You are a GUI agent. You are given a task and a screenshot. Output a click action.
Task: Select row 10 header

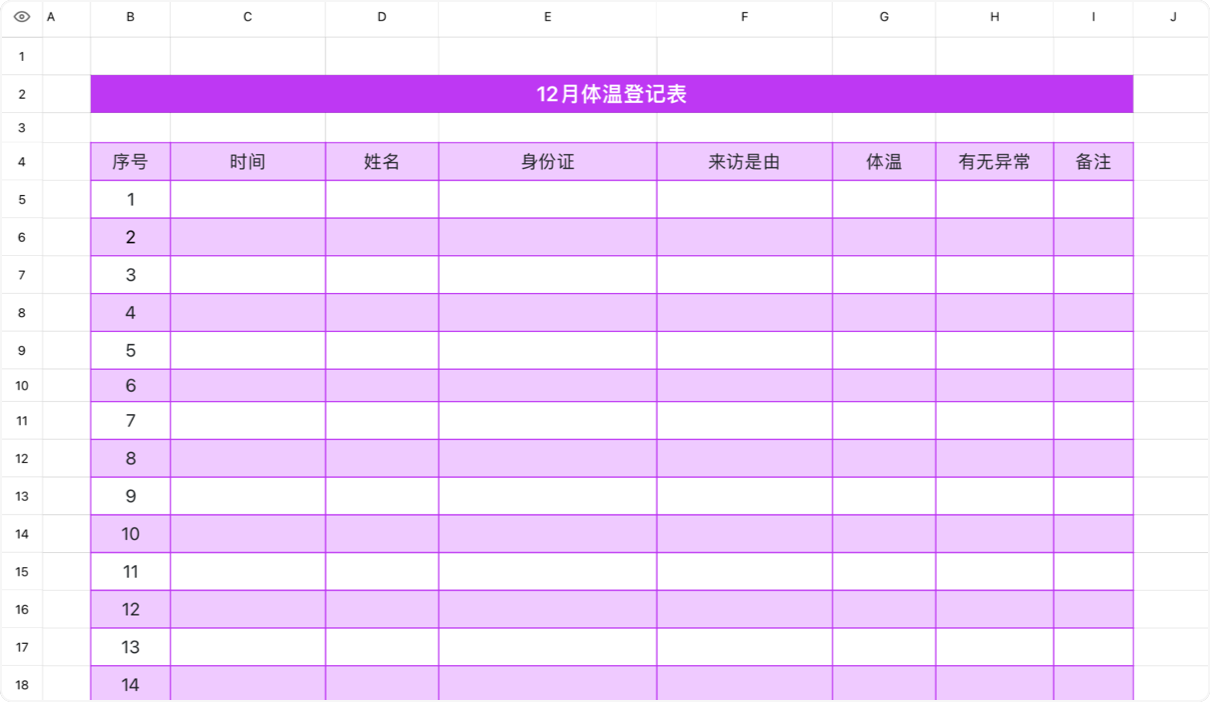point(22,386)
